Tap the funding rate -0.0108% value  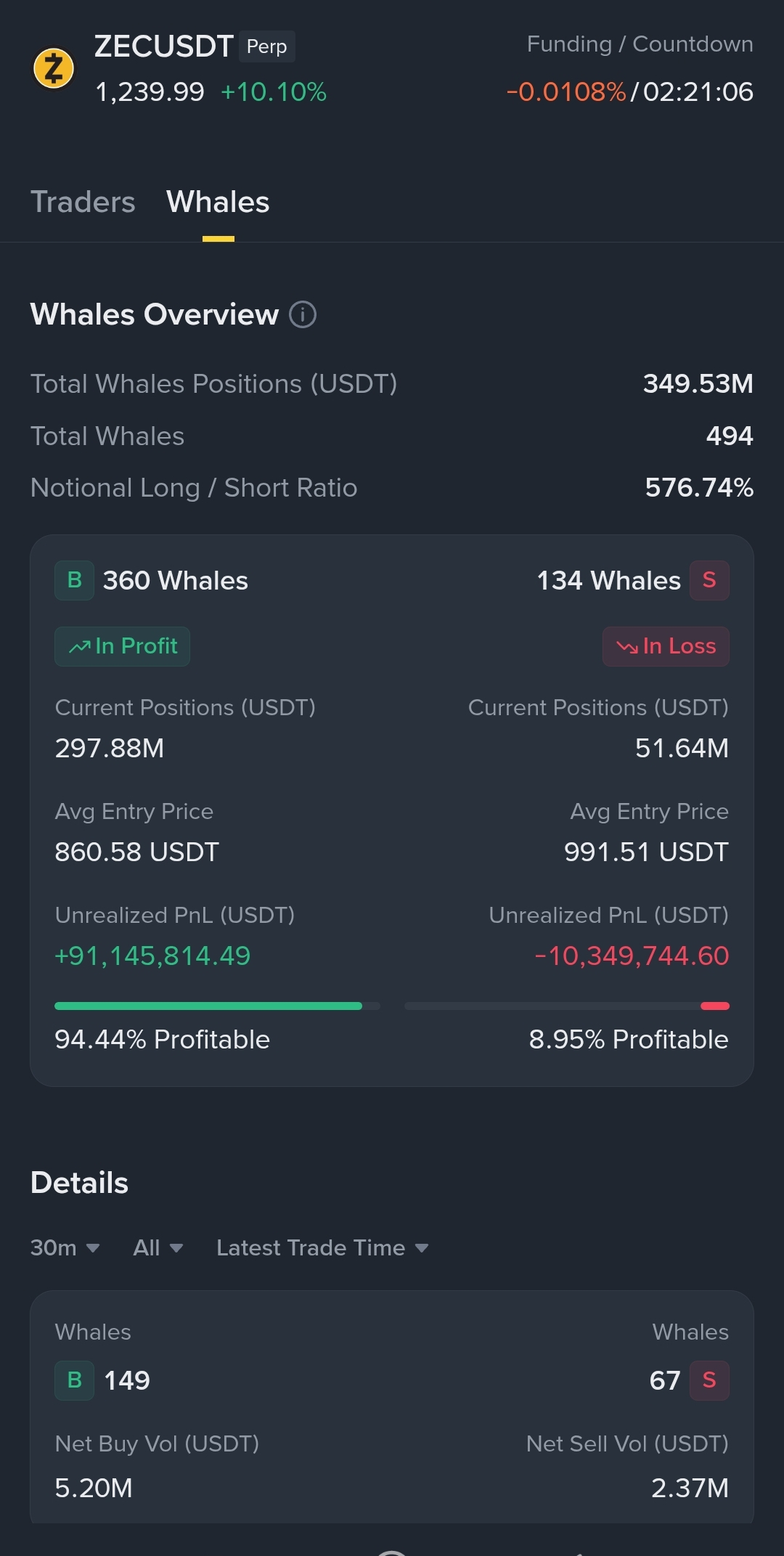pos(565,92)
